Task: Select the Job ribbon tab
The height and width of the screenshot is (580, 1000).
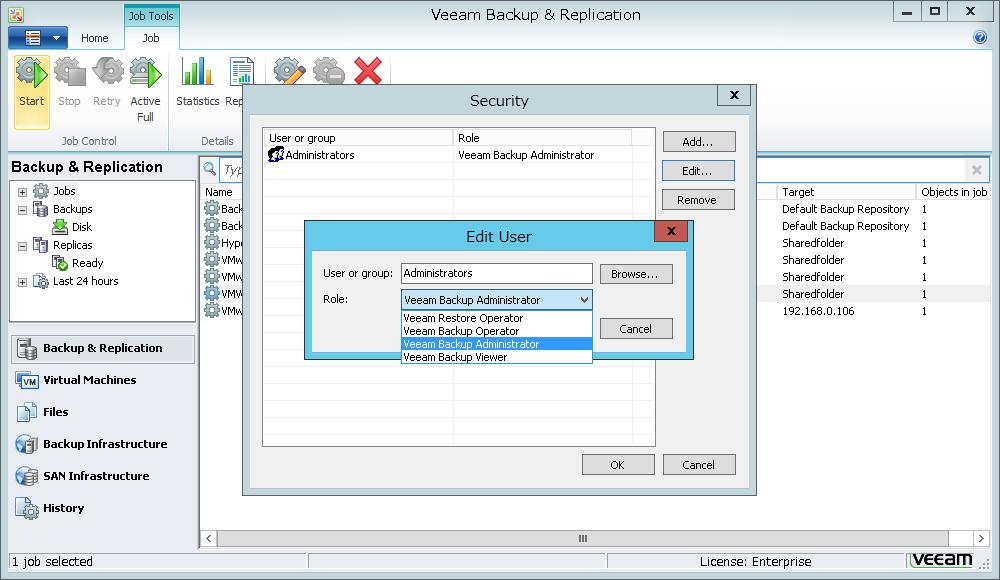Action: [x=151, y=38]
